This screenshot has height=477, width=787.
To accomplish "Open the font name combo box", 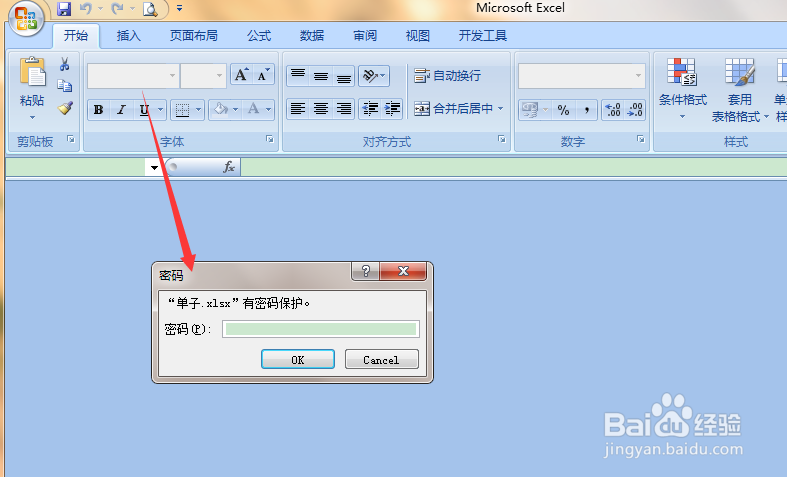I will 133,76.
